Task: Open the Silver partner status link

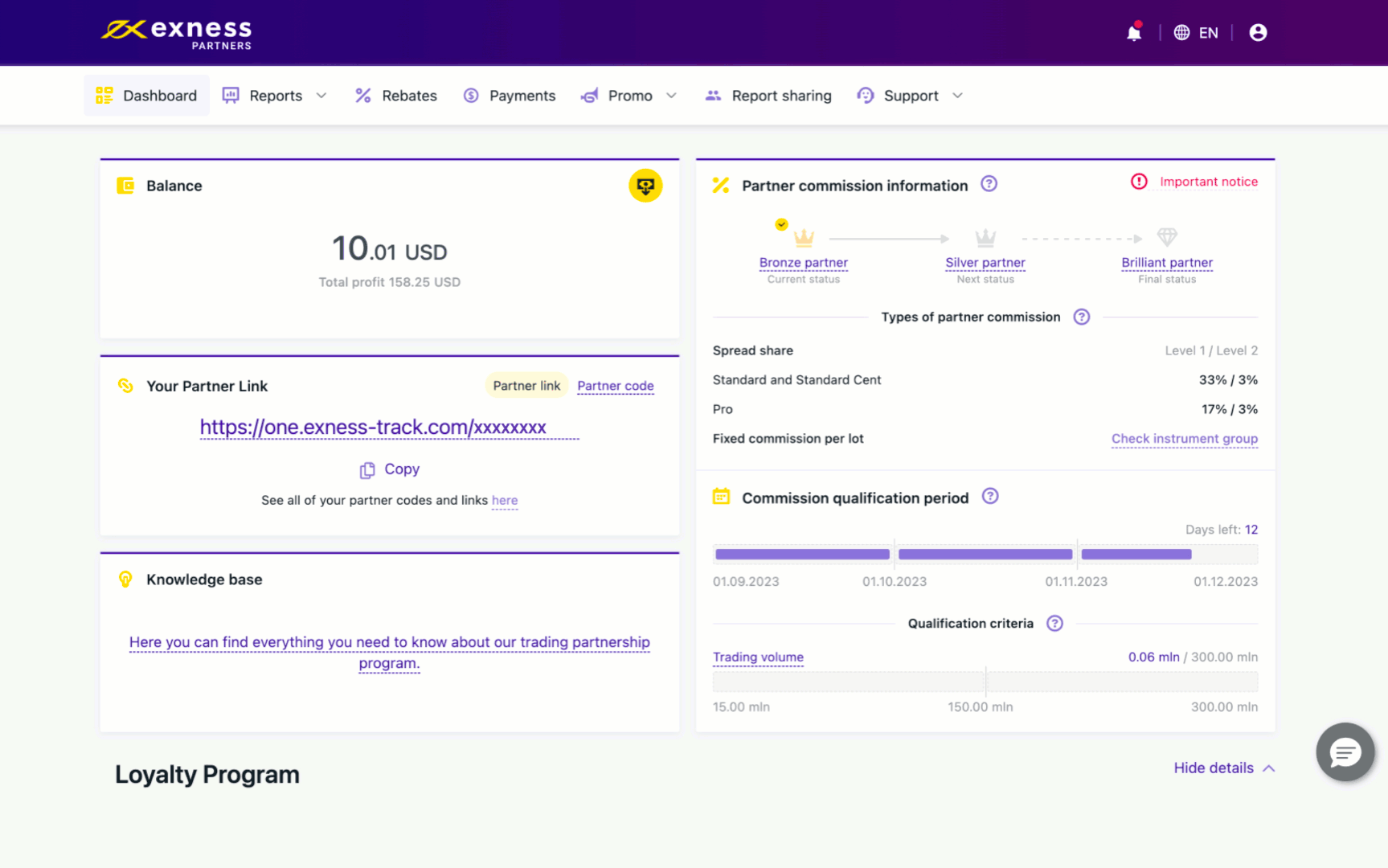Action: point(985,262)
